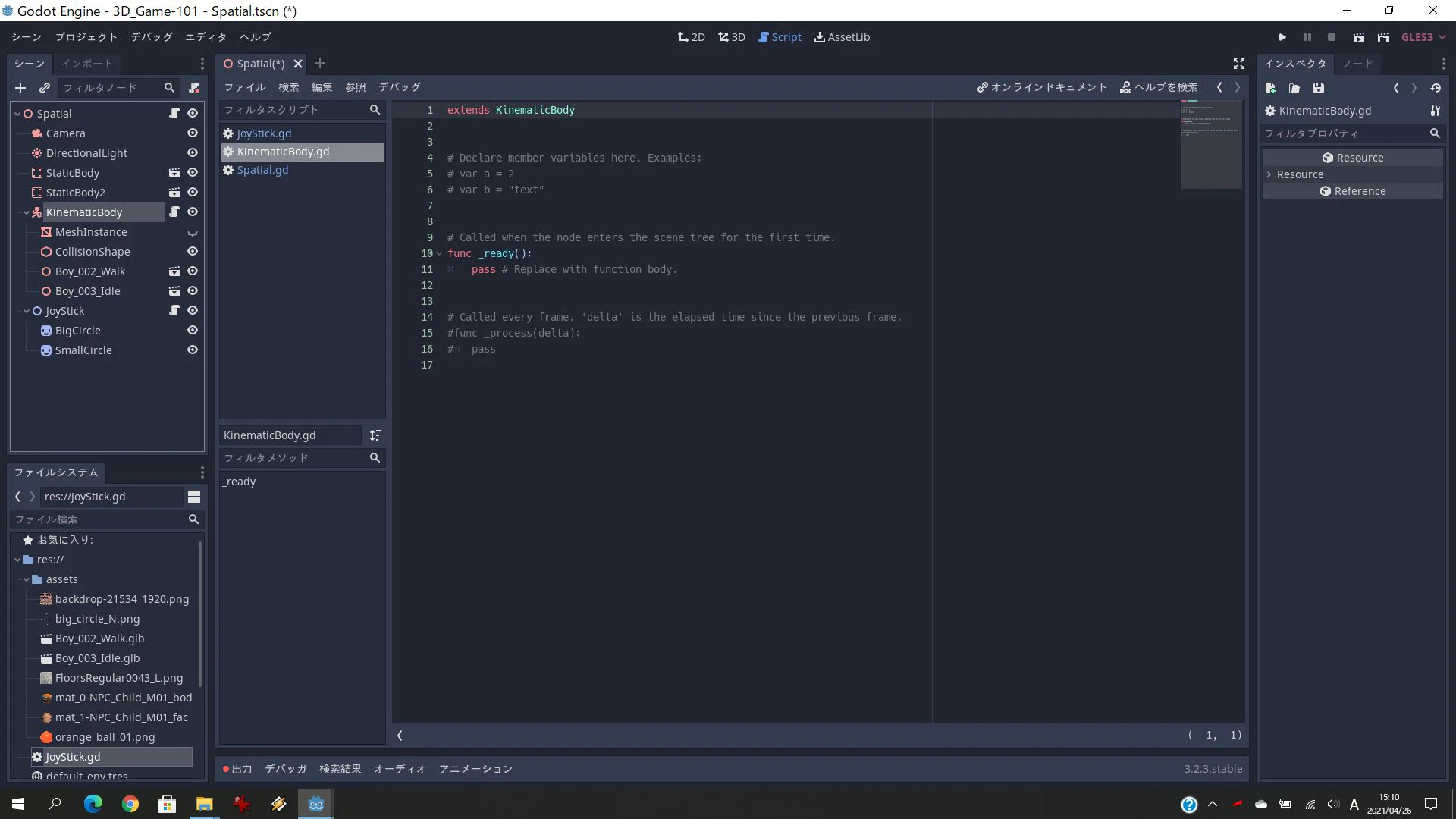
Task: Show the hidden MeshInstance node
Action: 193,232
